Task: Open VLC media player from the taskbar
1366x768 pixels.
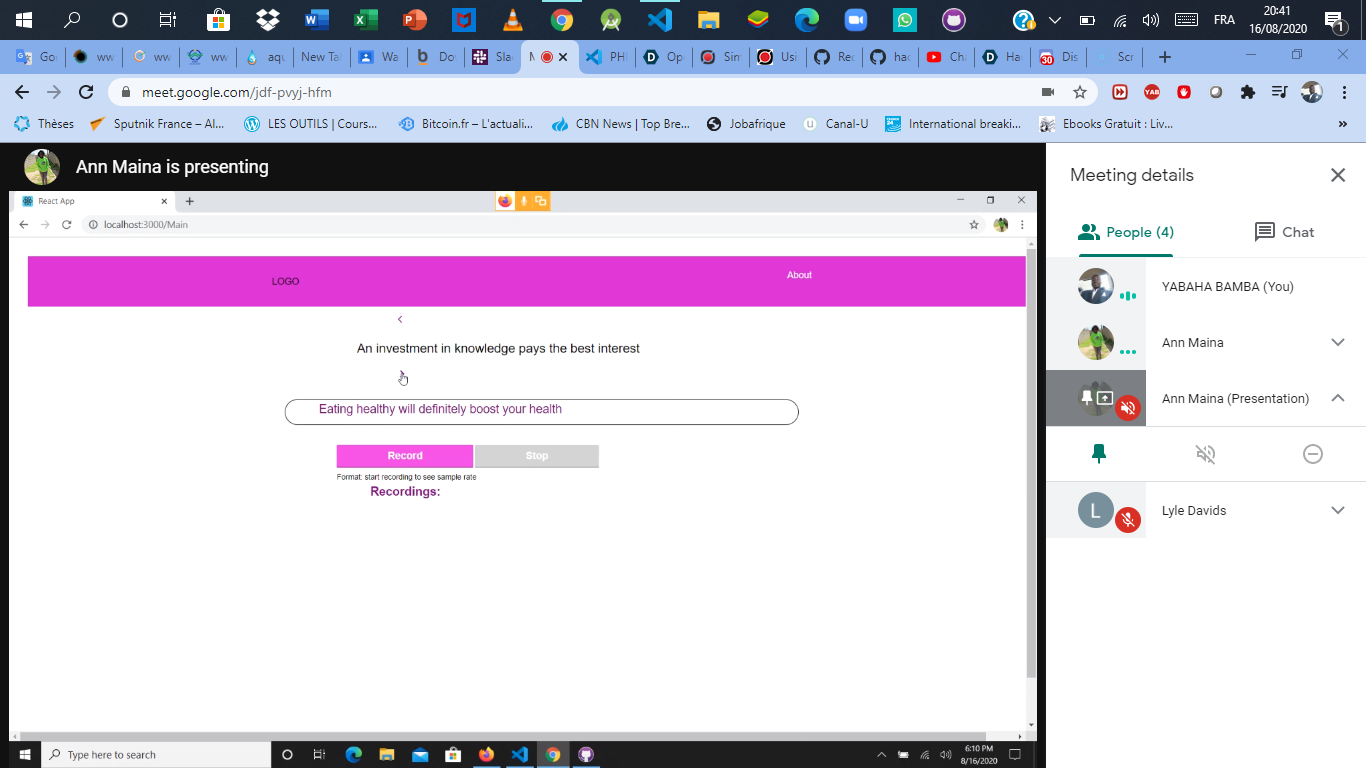Action: point(512,19)
